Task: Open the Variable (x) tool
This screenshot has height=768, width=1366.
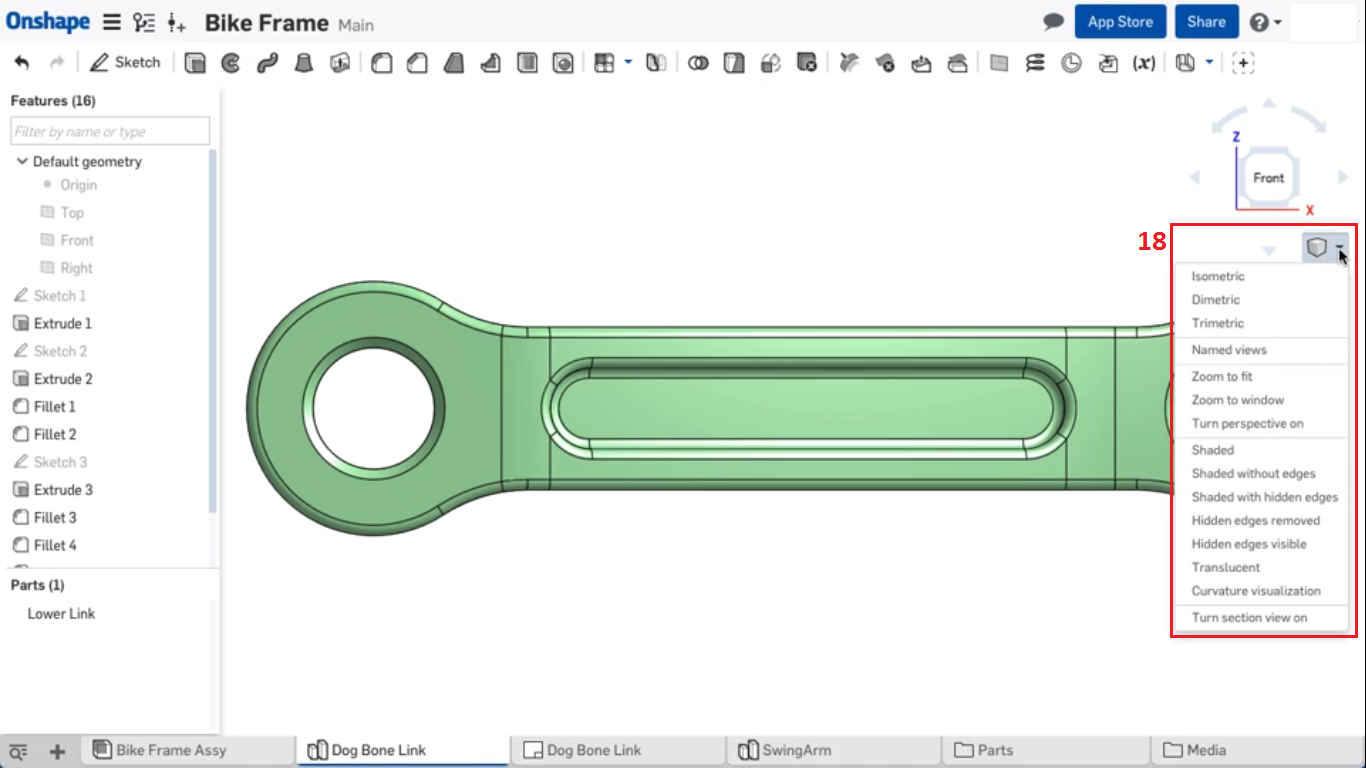Action: [1145, 62]
